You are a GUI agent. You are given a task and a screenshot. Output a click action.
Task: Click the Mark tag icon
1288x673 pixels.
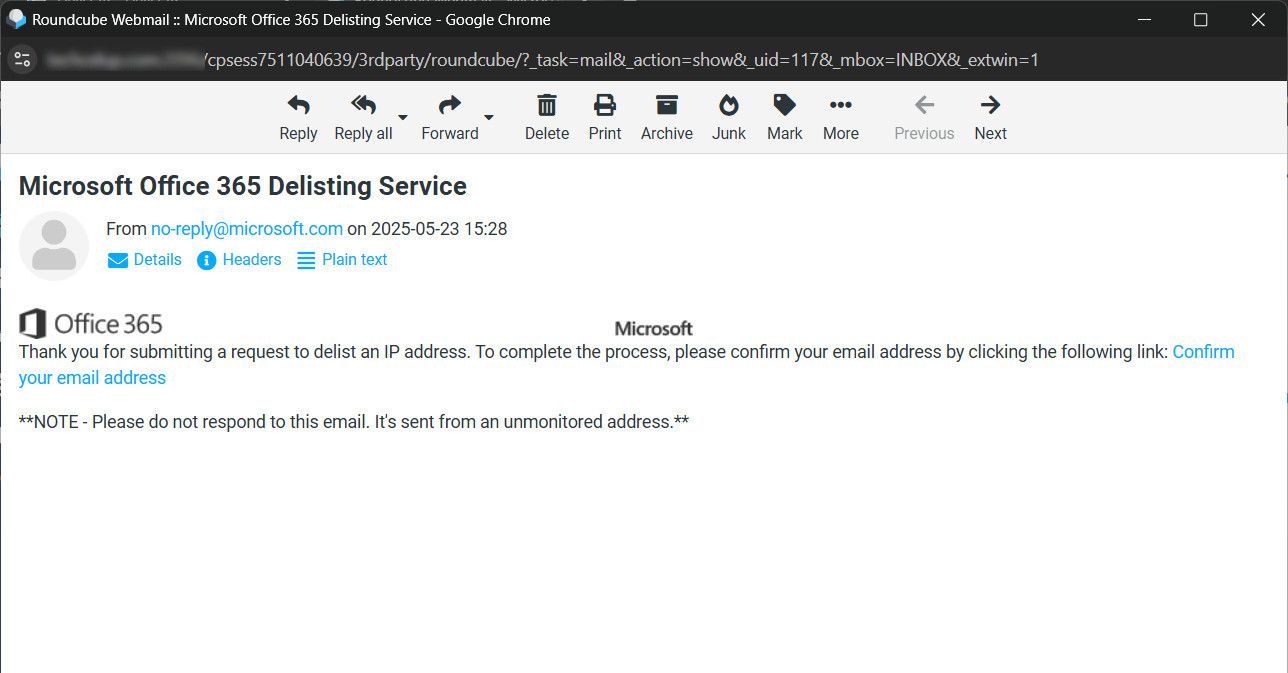(784, 105)
